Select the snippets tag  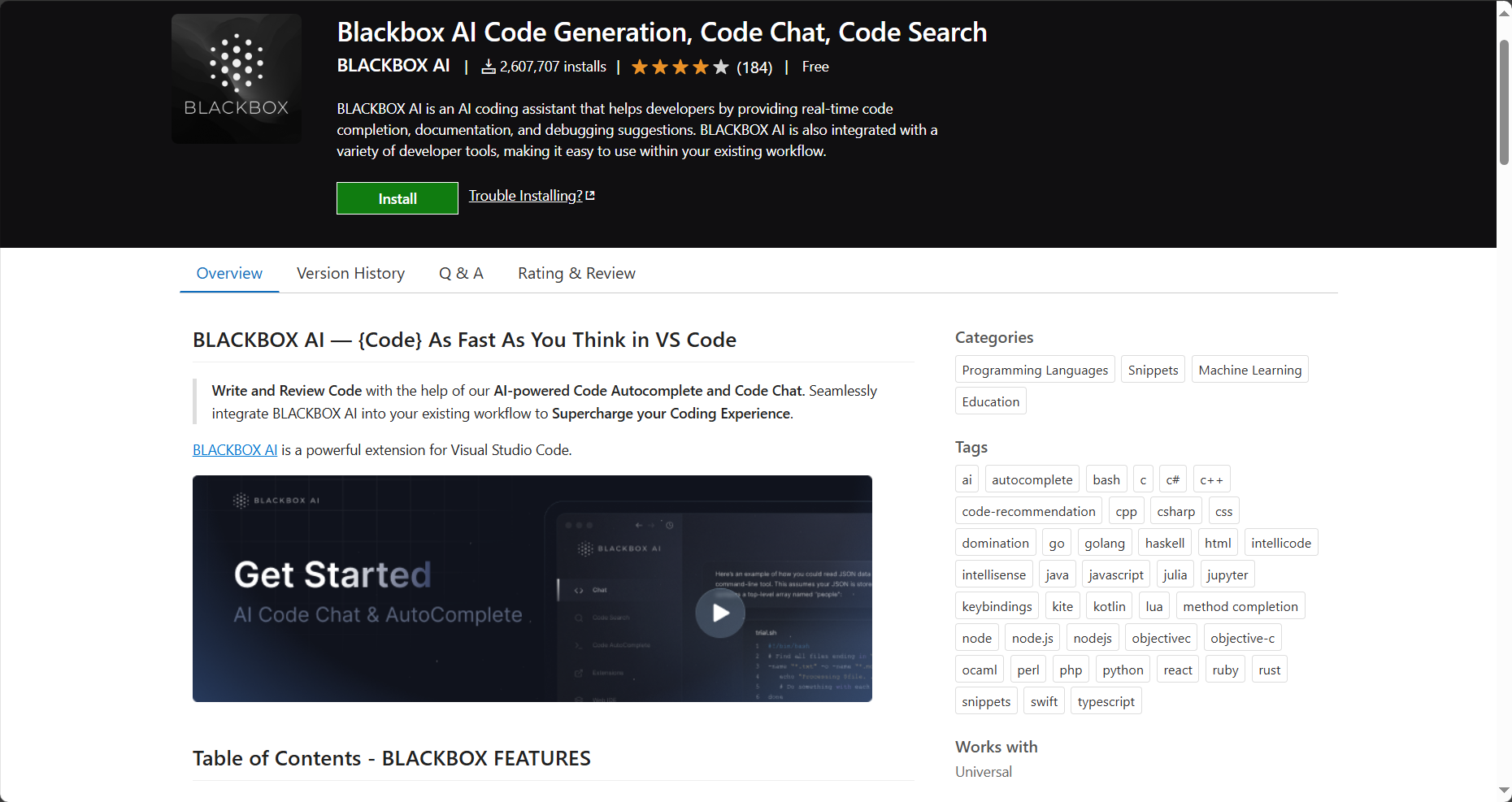(987, 701)
